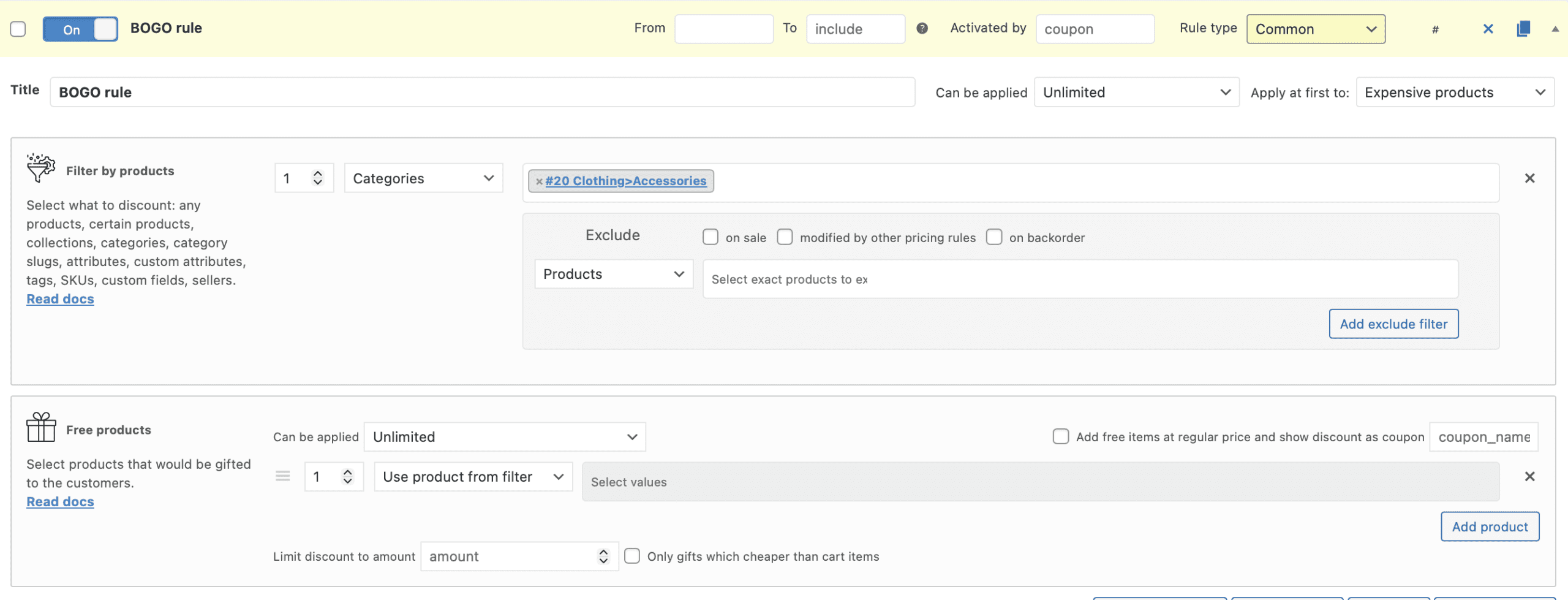Toggle the BOGO rule On switch
This screenshot has height=600, width=1568.
tap(80, 29)
